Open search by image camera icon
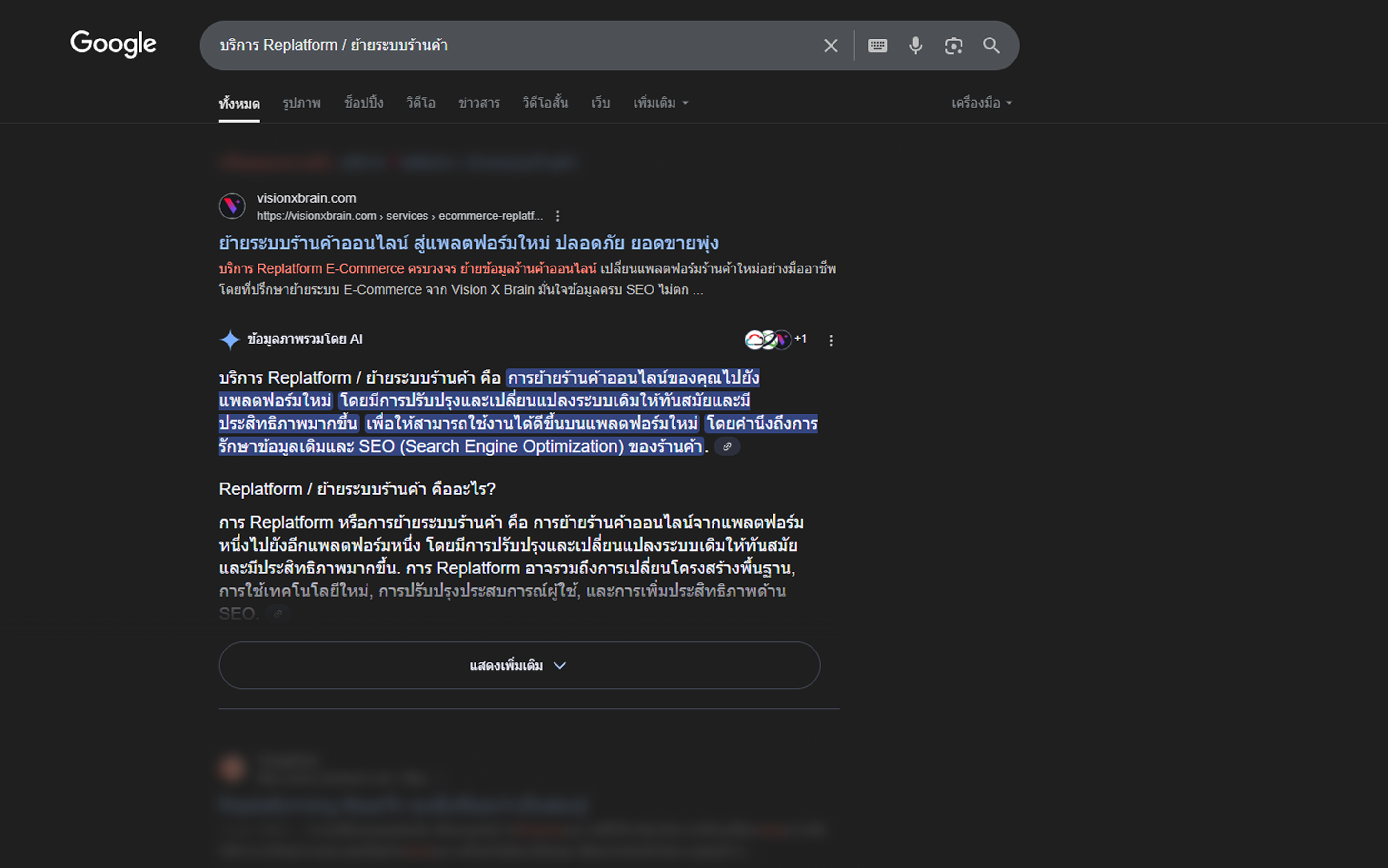Screen dimensions: 1388x868 (953, 45)
